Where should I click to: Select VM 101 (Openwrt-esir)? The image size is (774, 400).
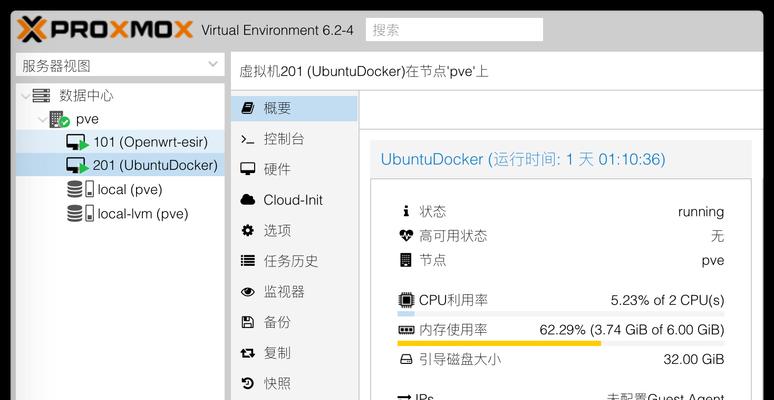[120, 142]
